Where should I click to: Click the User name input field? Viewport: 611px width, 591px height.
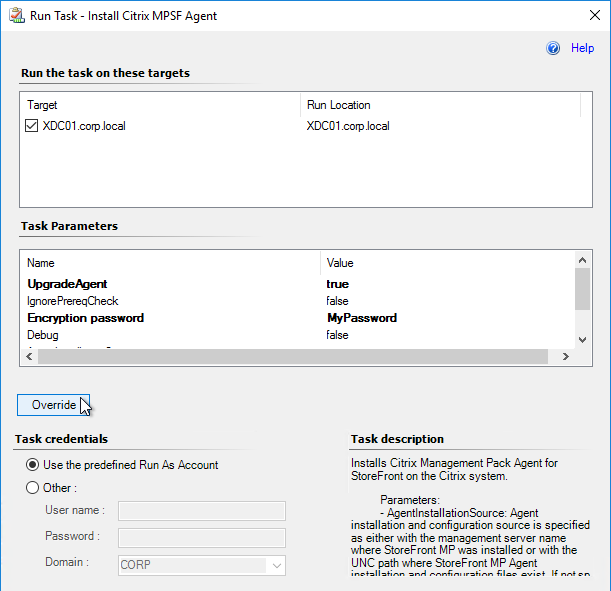202,511
